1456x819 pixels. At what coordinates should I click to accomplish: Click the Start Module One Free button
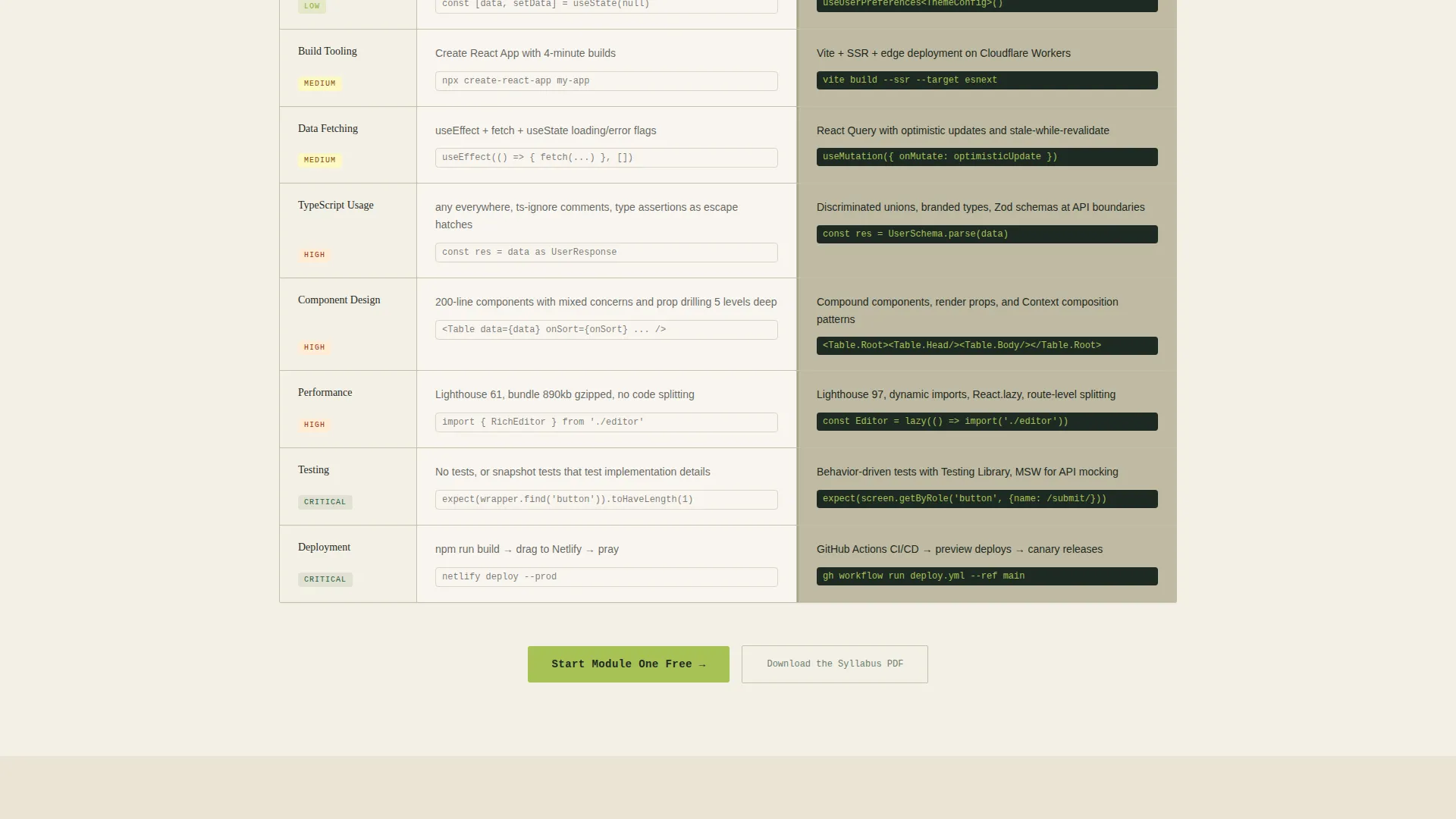(x=628, y=664)
